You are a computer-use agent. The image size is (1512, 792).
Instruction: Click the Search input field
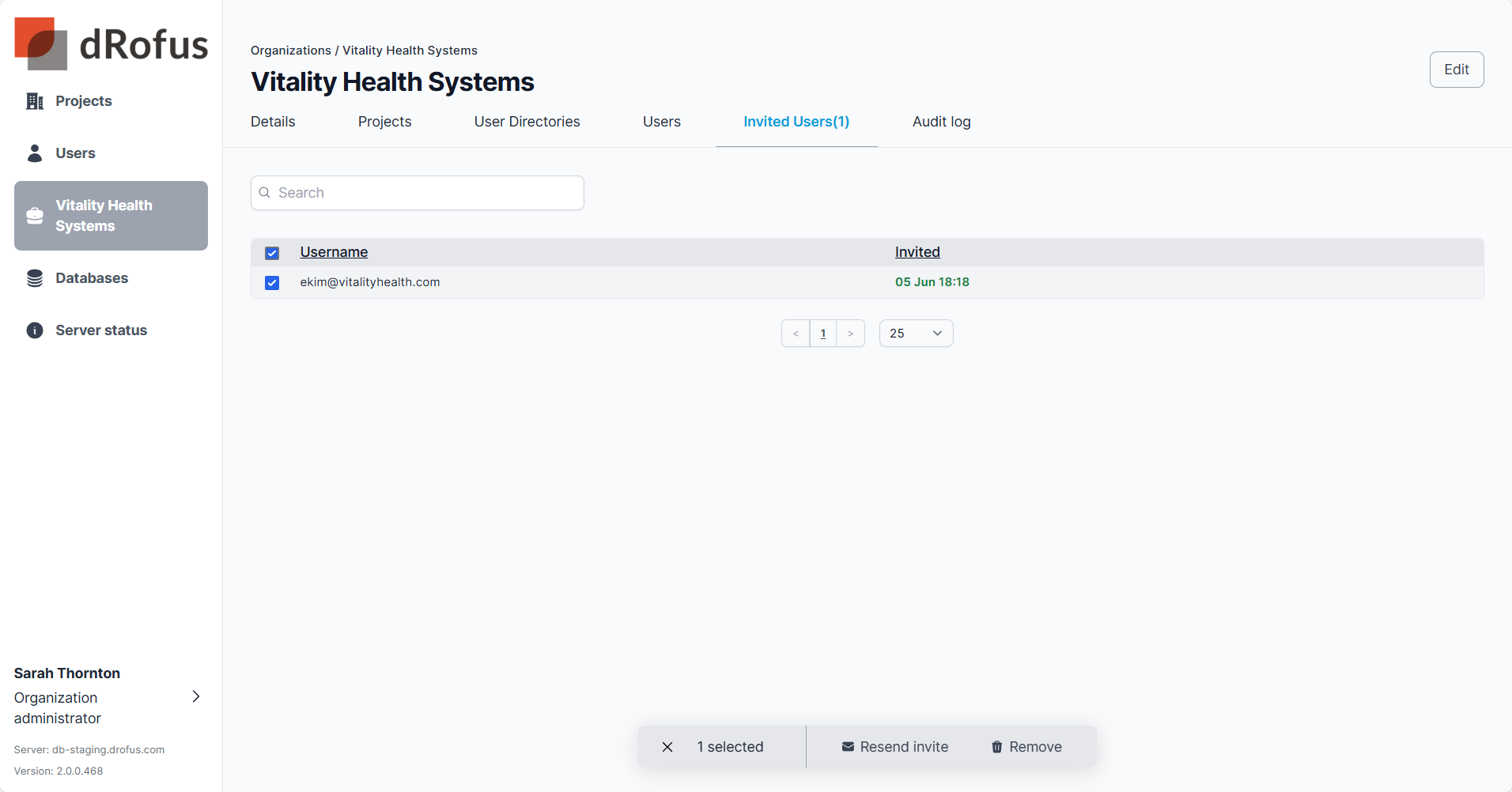pyautogui.click(x=418, y=193)
